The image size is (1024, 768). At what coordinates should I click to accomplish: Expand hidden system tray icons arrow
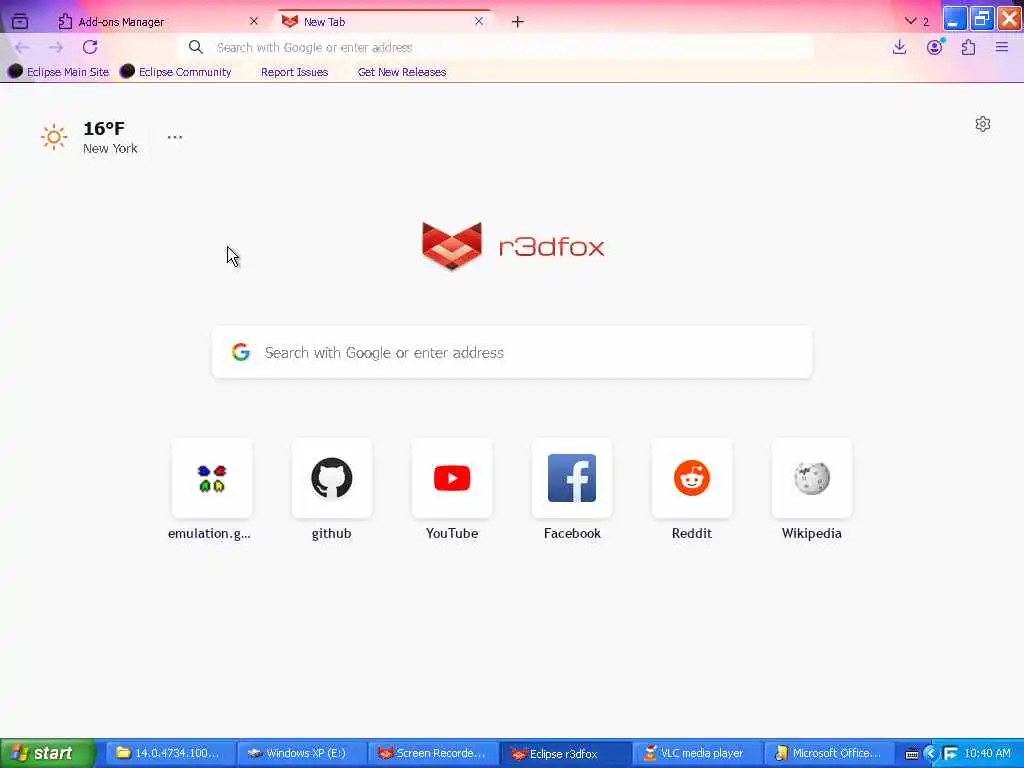pyautogui.click(x=931, y=754)
